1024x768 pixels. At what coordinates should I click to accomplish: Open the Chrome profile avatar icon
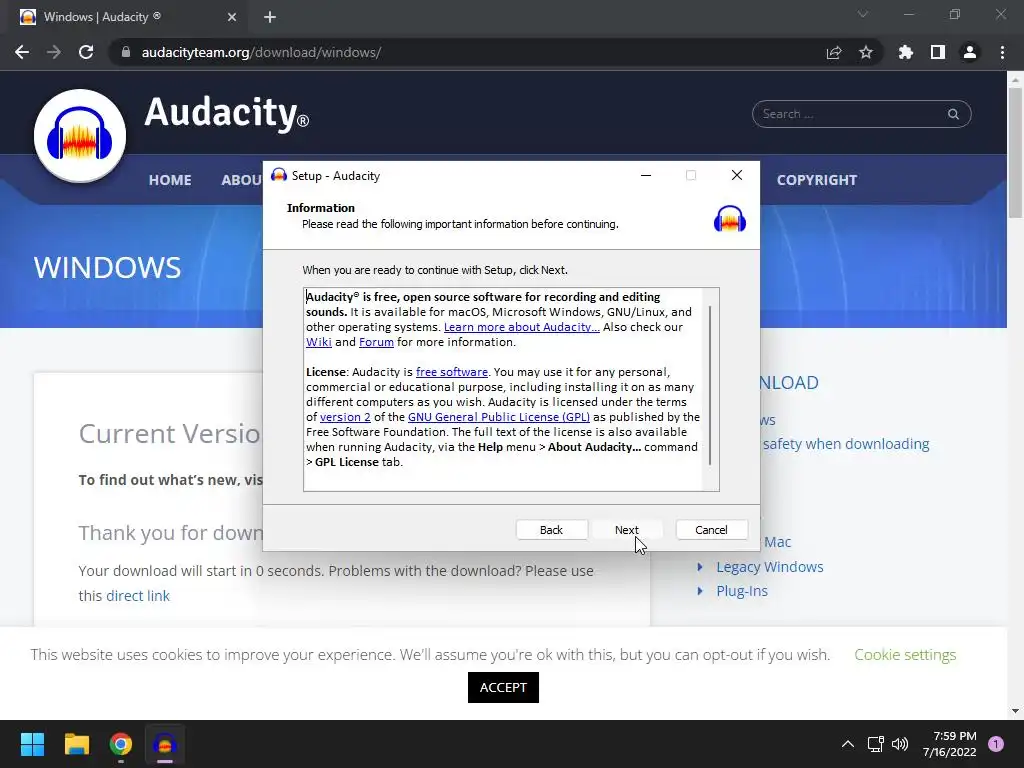pyautogui.click(x=970, y=52)
